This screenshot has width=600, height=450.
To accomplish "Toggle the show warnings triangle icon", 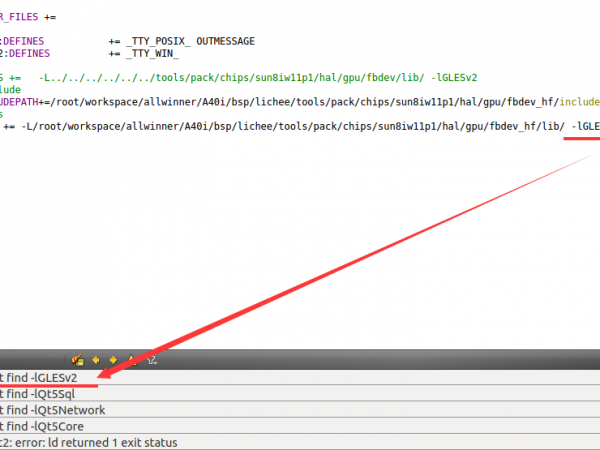I will (130, 359).
